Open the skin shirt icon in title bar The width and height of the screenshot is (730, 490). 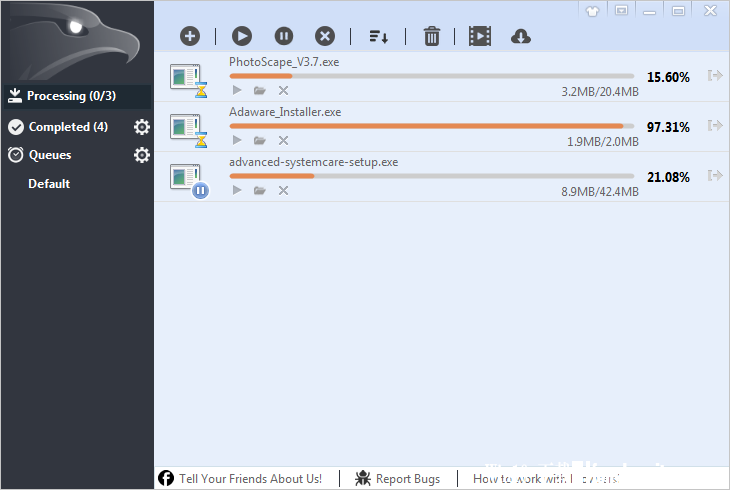[594, 10]
